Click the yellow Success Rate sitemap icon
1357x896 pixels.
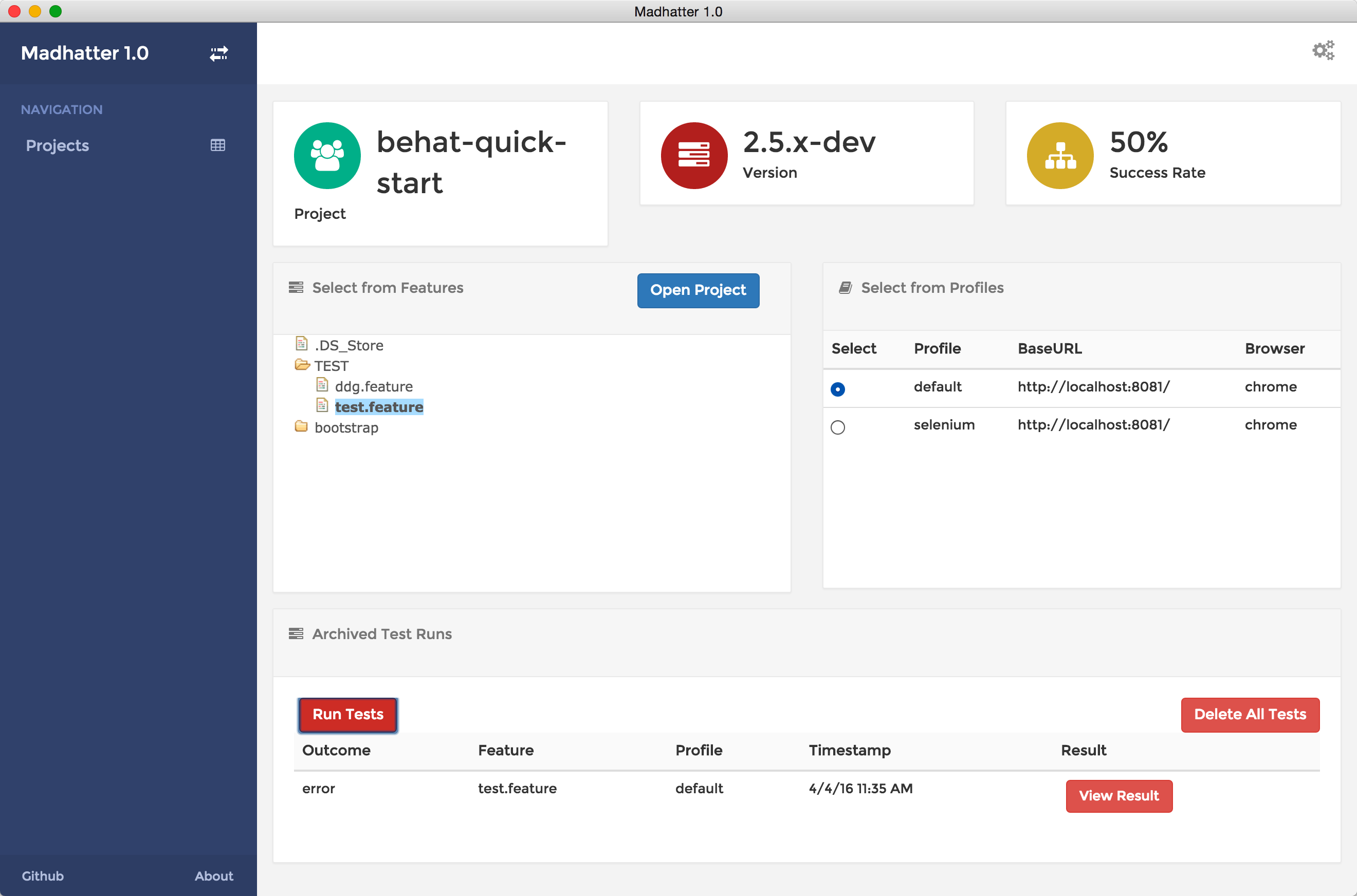click(x=1060, y=156)
